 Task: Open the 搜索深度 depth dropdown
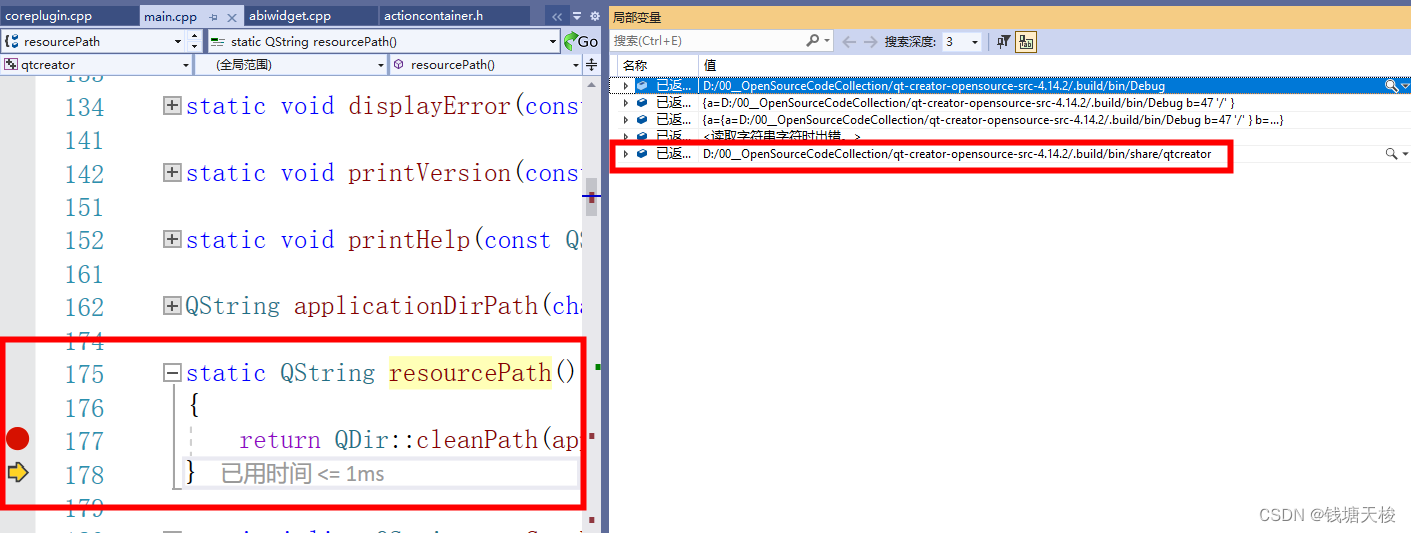[x=962, y=41]
